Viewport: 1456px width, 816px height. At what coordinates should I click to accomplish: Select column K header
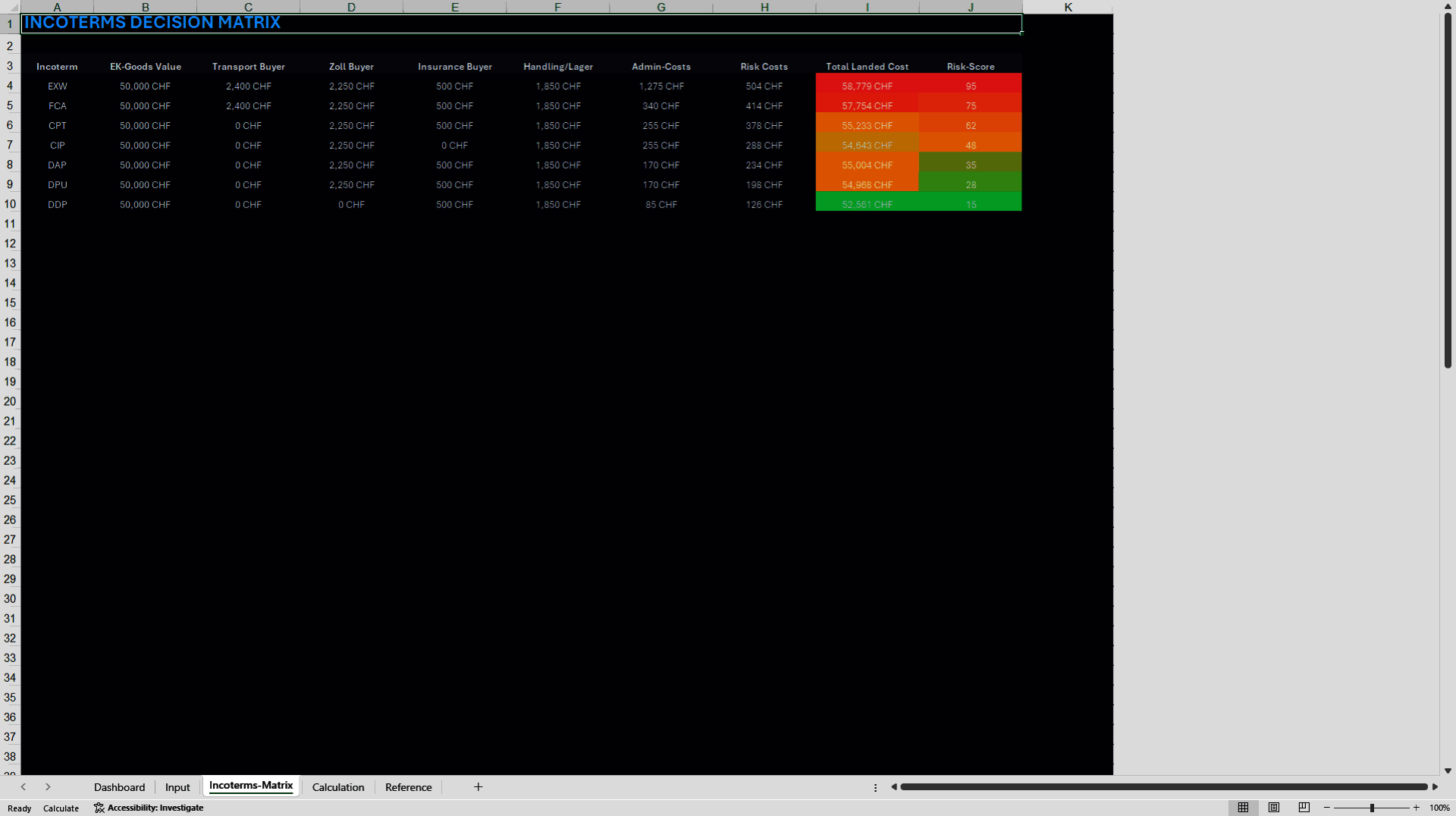1068,7
